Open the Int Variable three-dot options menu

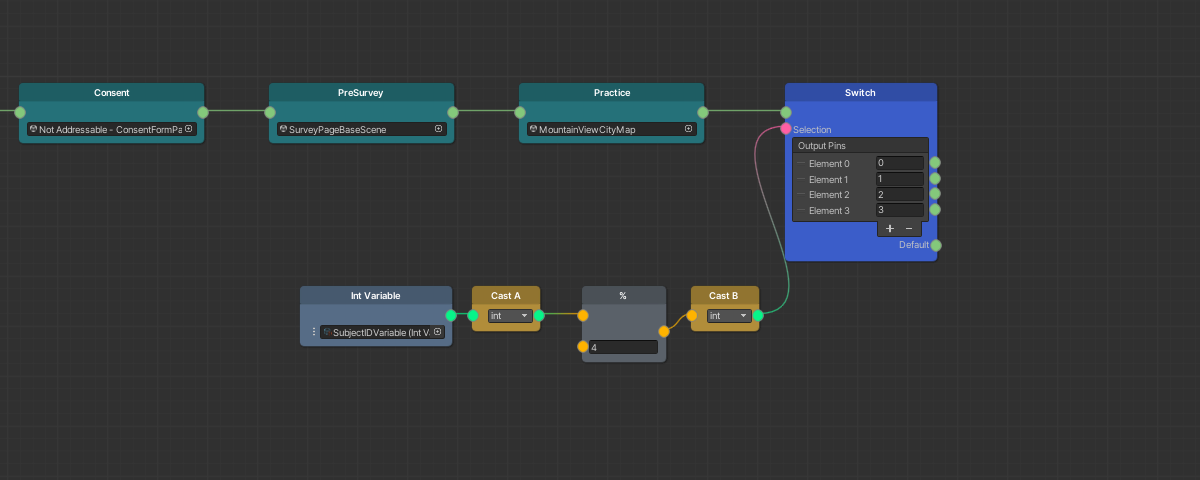pyautogui.click(x=314, y=332)
